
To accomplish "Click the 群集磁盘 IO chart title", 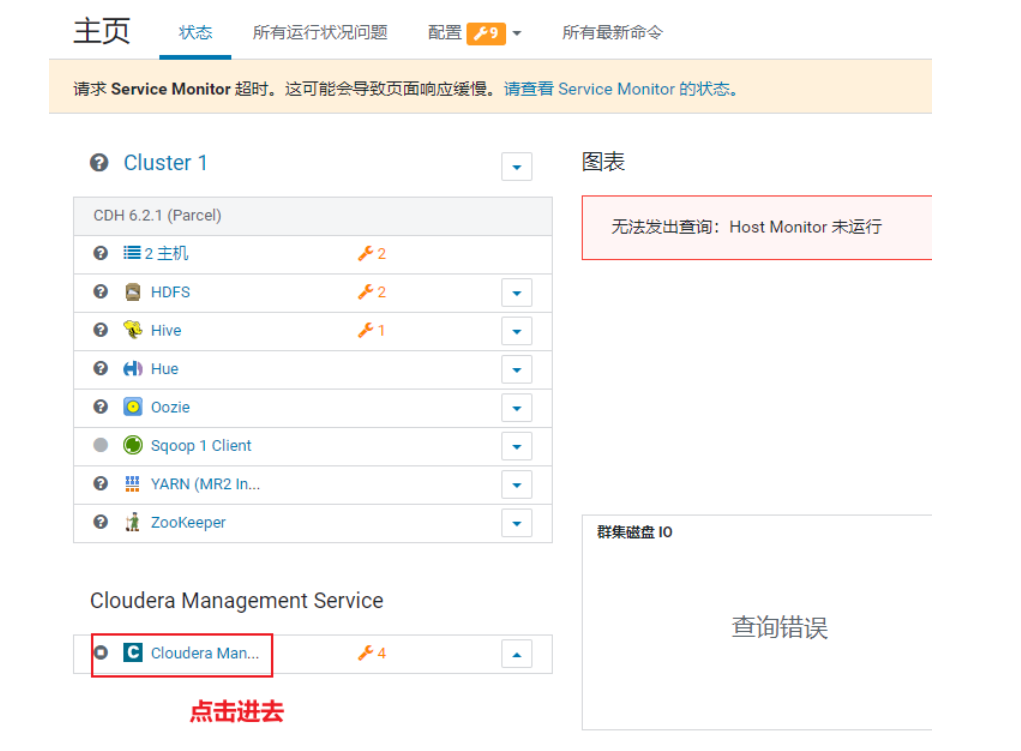I will [x=635, y=532].
